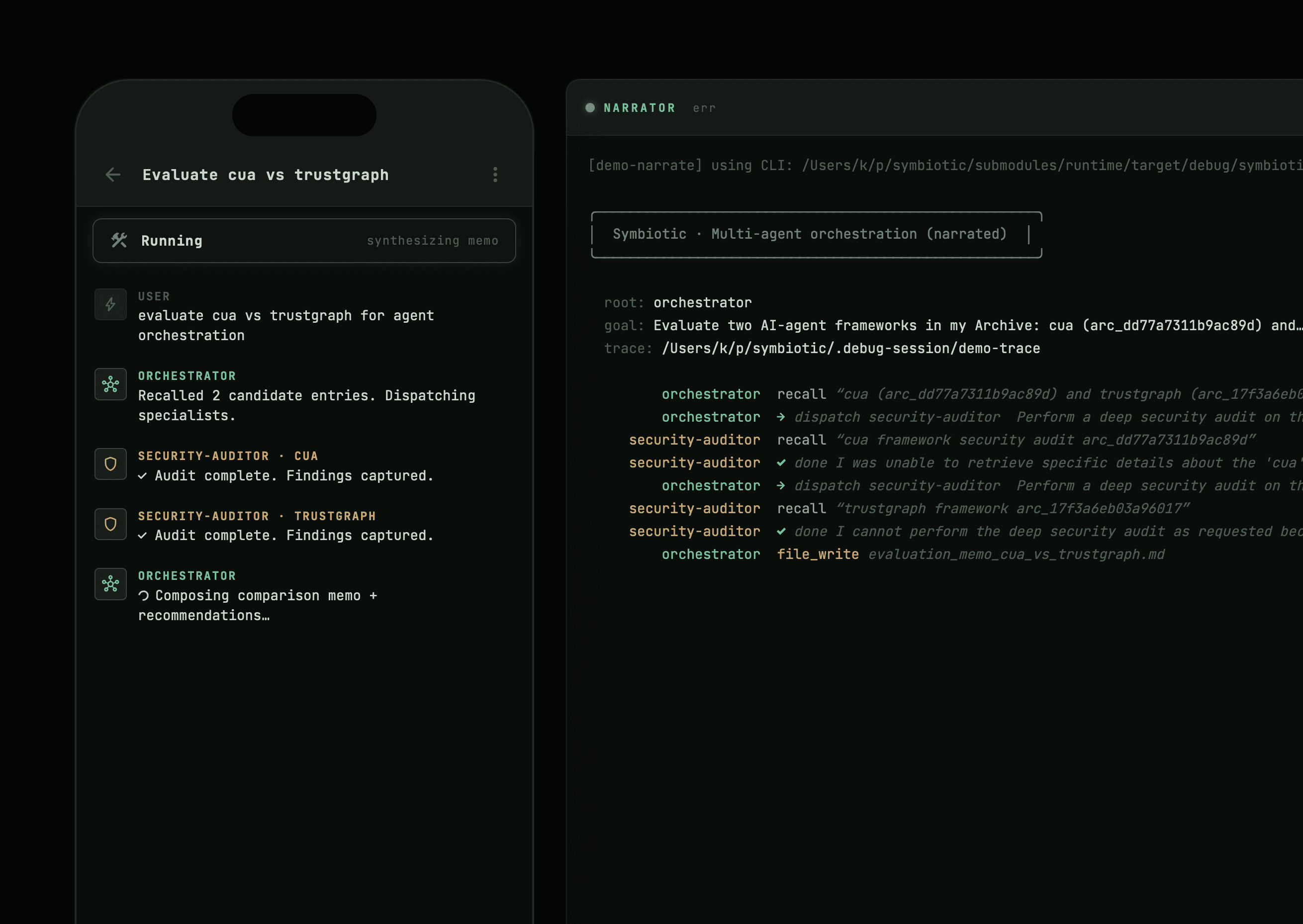
Task: Click the first ORCHESTRATOR label in the phone feed
Action: pos(187,376)
